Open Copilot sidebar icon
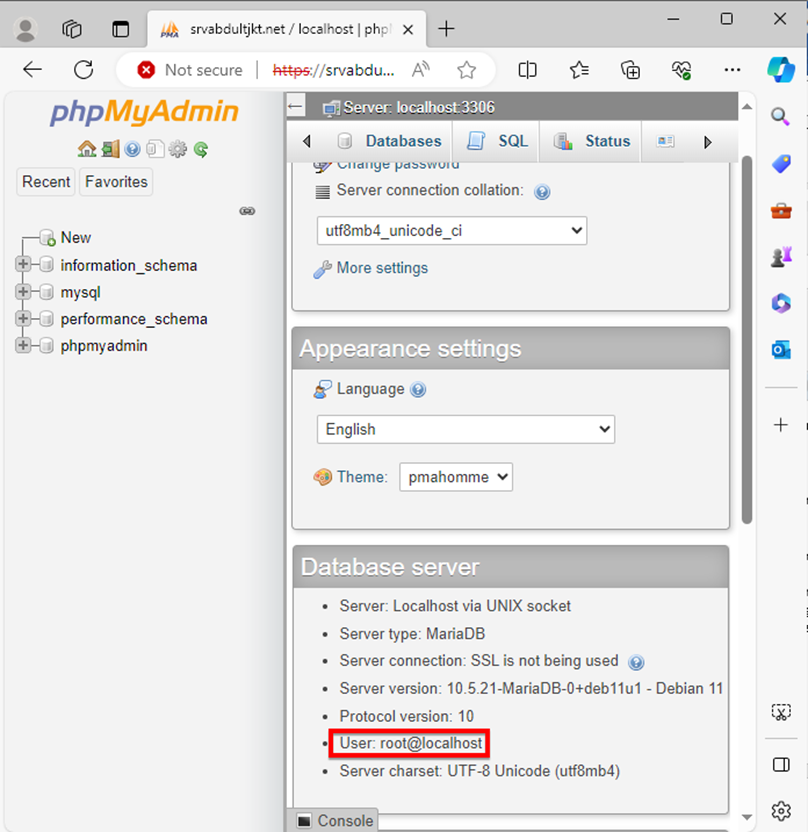 (781, 70)
